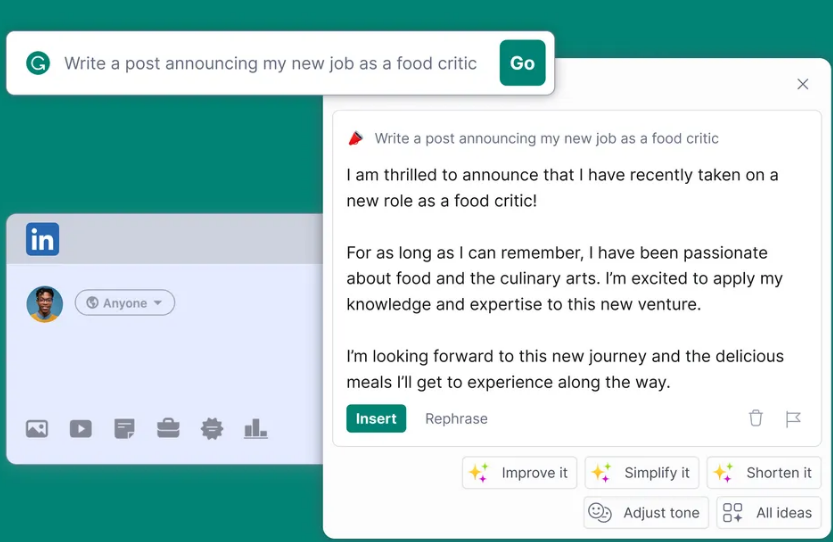Click the document note icon

(x=125, y=429)
